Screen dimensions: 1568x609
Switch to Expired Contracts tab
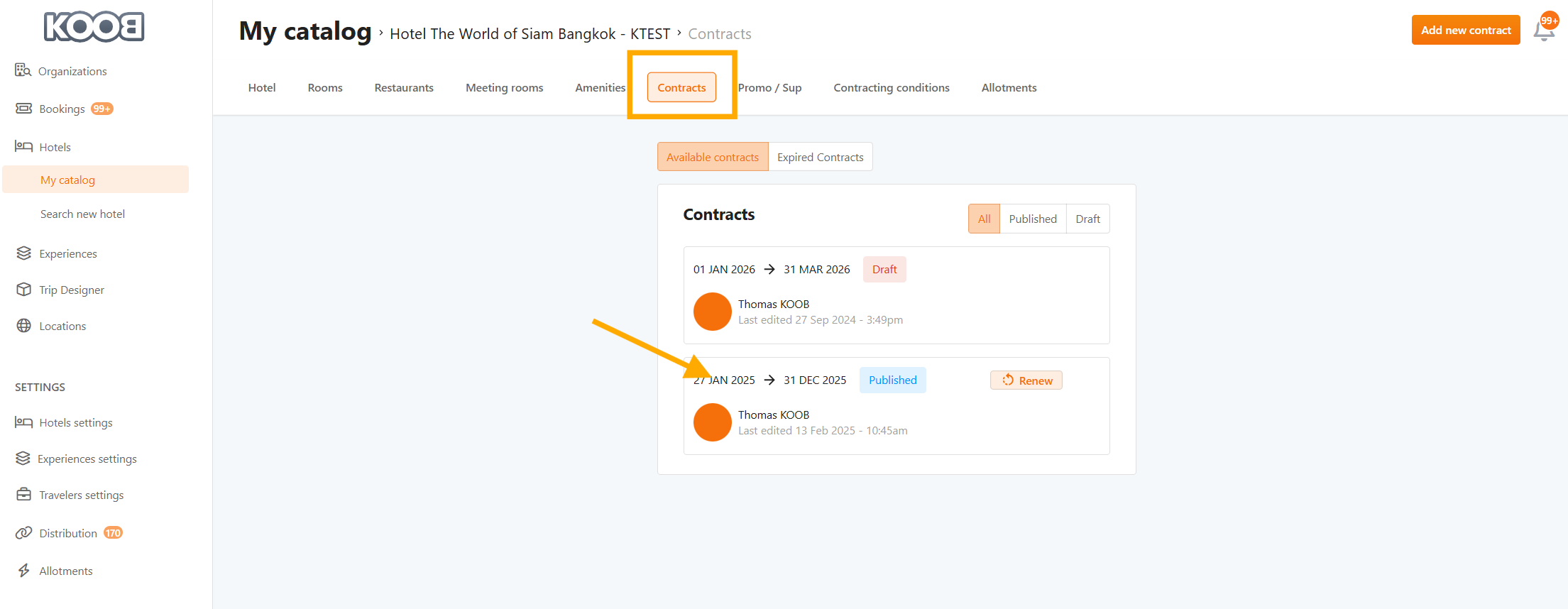820,157
